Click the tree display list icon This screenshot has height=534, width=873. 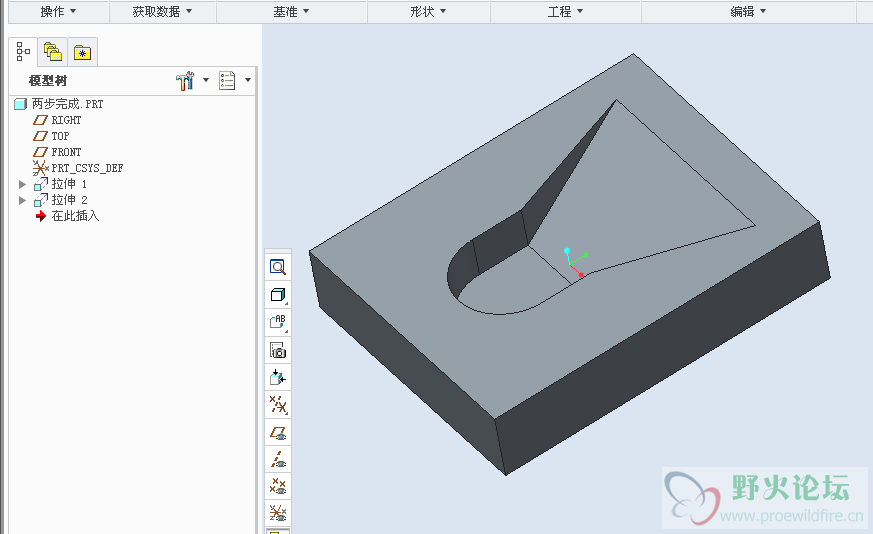point(227,81)
